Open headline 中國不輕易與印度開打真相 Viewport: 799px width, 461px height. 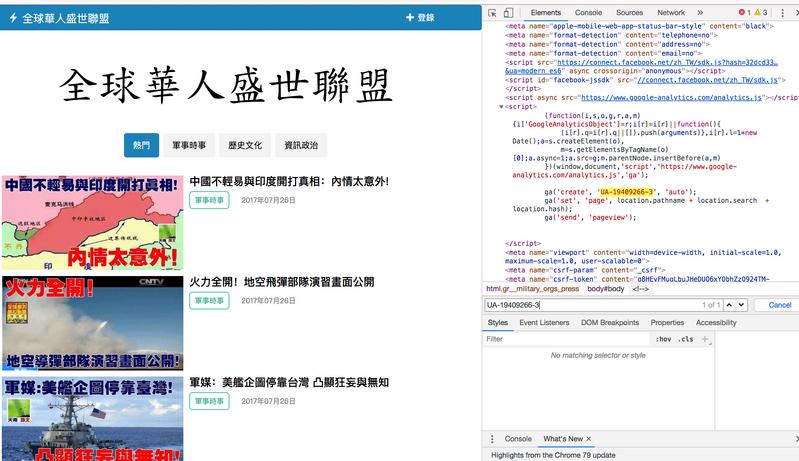click(289, 182)
